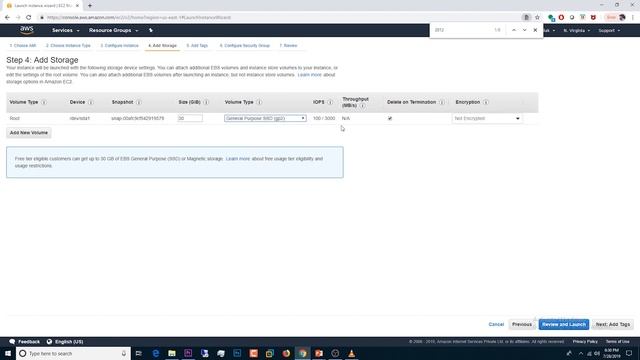The height and width of the screenshot is (360, 640).
Task: Show info icon beside Encryption header
Action: 486,102
